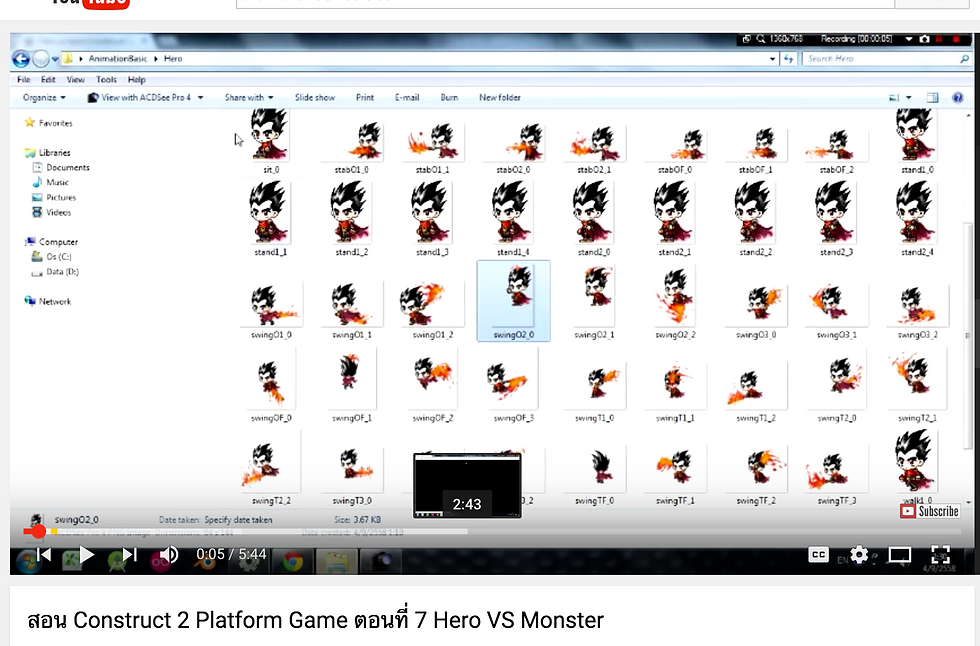Open the Help menu
This screenshot has height=646, width=980.
click(136, 80)
